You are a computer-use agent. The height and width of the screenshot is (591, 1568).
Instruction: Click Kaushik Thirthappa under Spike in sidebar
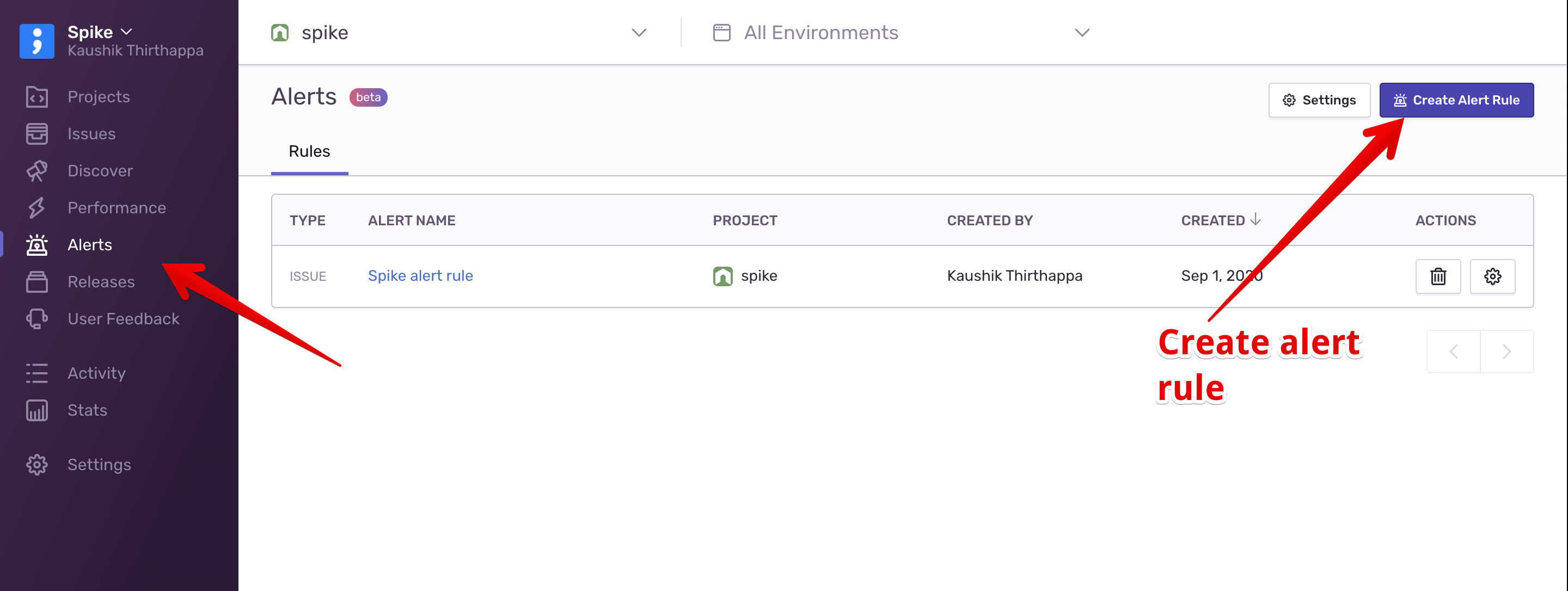[135, 51]
